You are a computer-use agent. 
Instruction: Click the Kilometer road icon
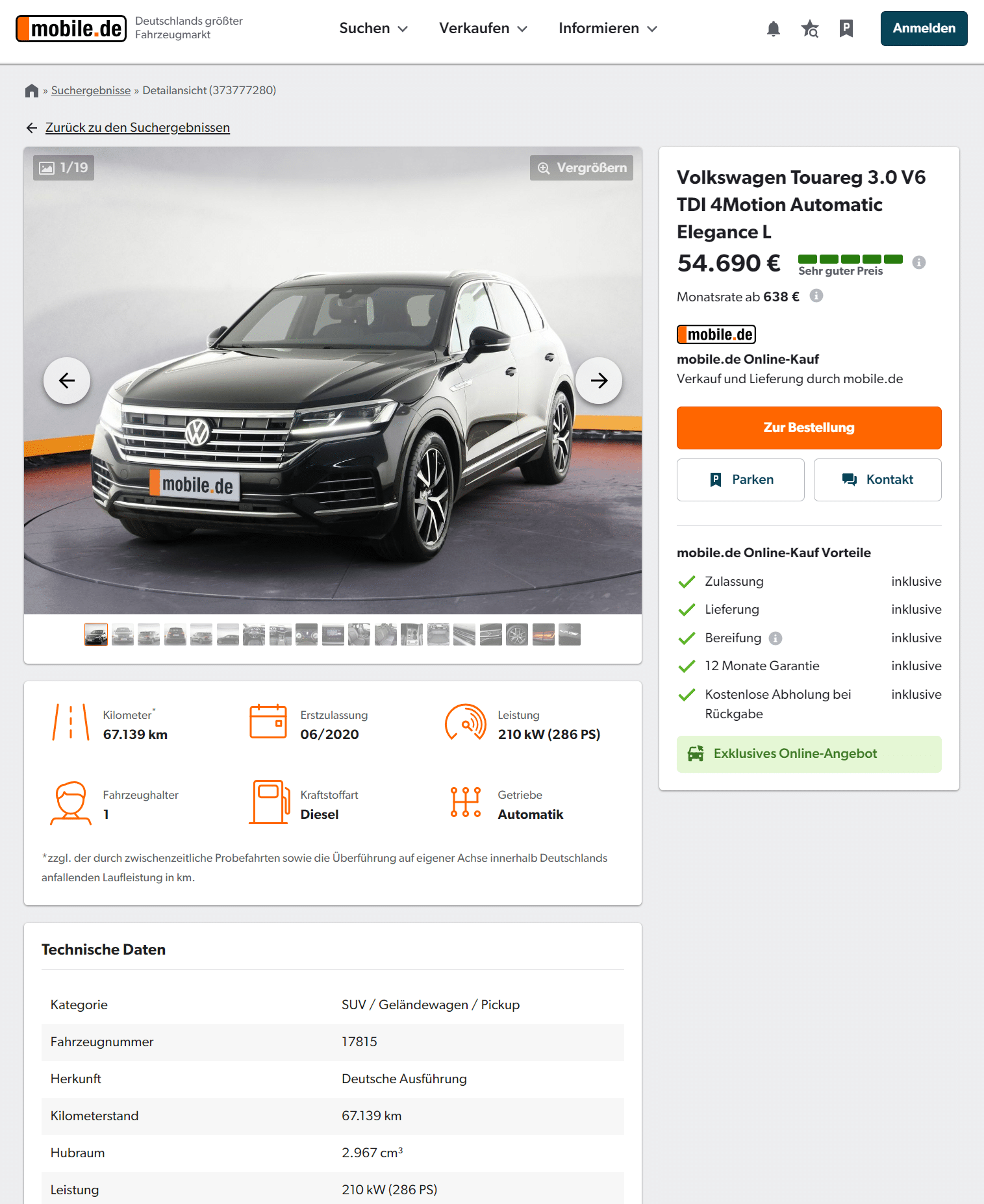coord(71,722)
